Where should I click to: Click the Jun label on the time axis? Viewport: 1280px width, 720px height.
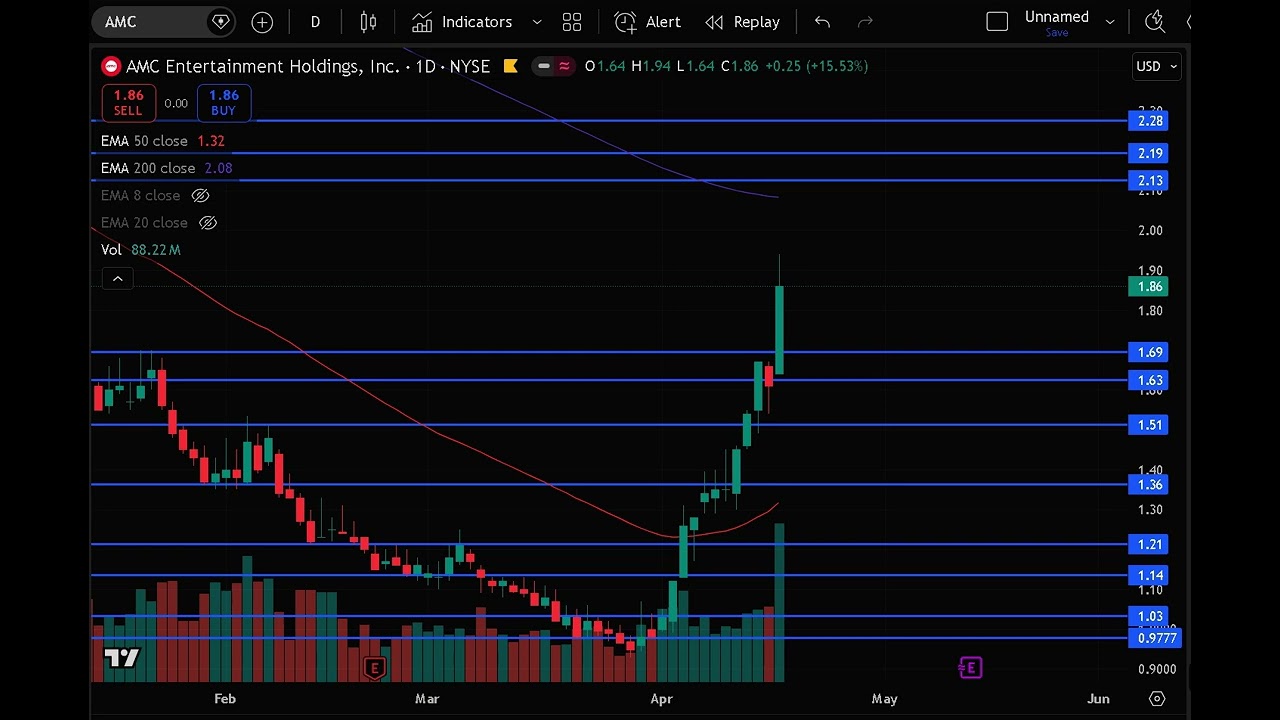pyautogui.click(x=1098, y=699)
